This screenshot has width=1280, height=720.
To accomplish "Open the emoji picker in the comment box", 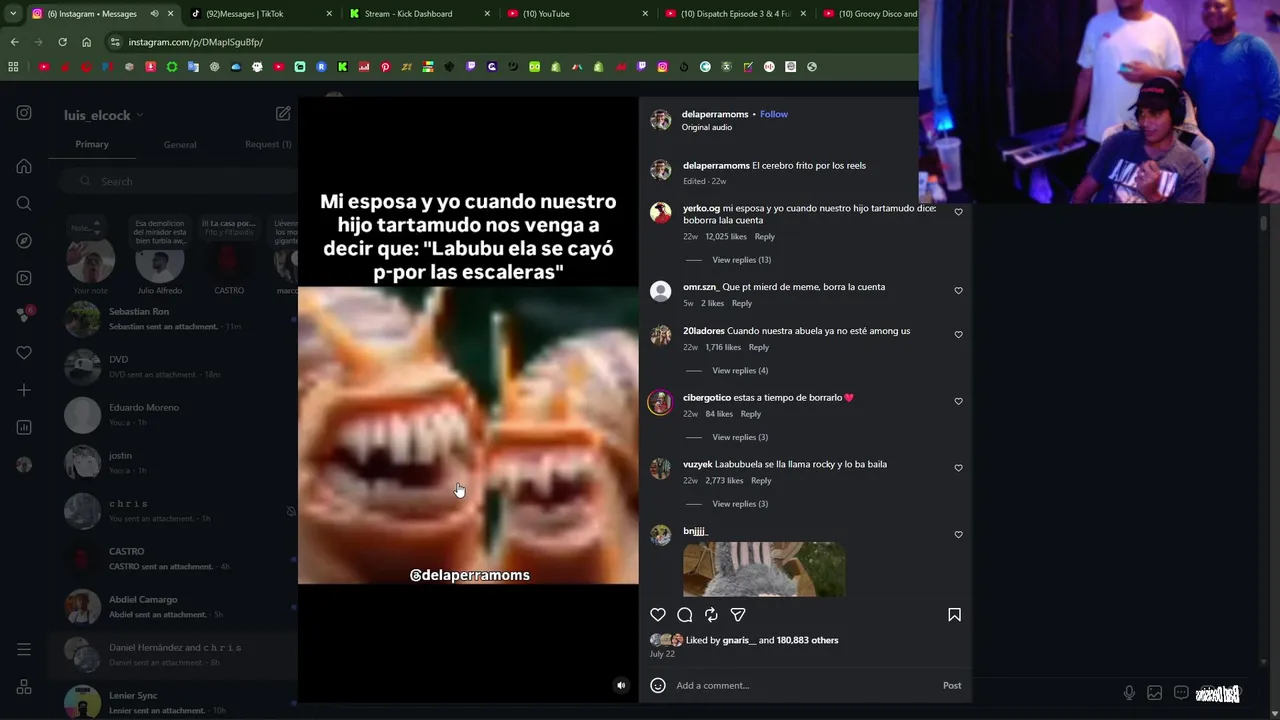I will [658, 685].
